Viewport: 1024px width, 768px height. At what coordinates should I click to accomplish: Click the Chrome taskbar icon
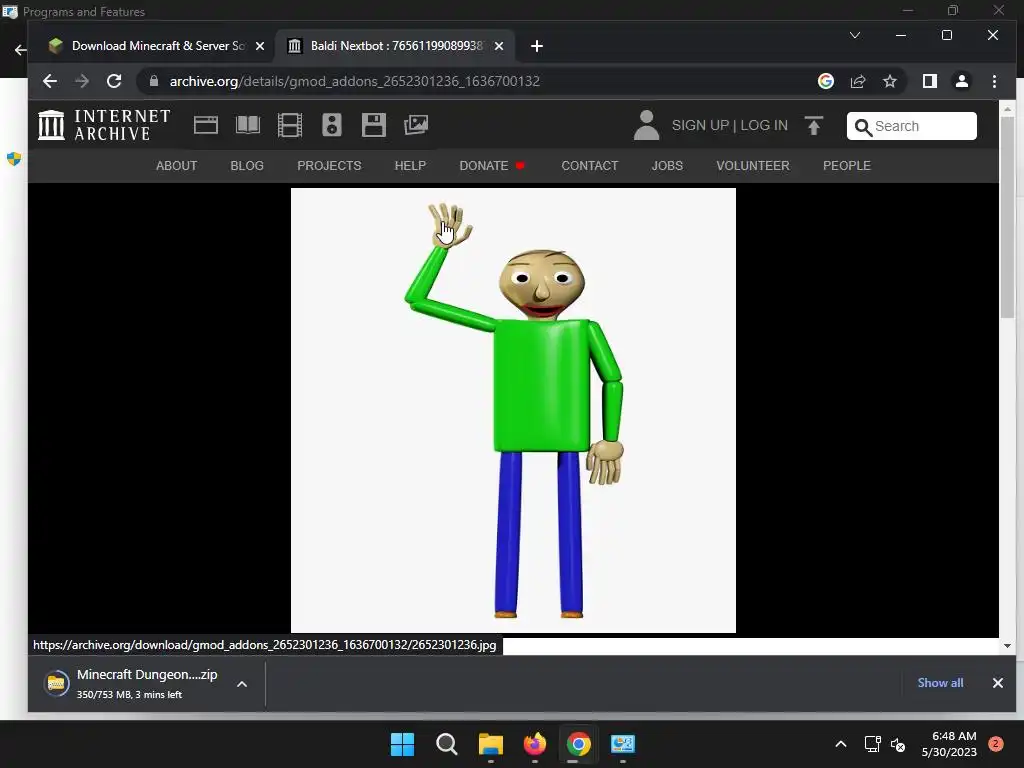pos(579,744)
